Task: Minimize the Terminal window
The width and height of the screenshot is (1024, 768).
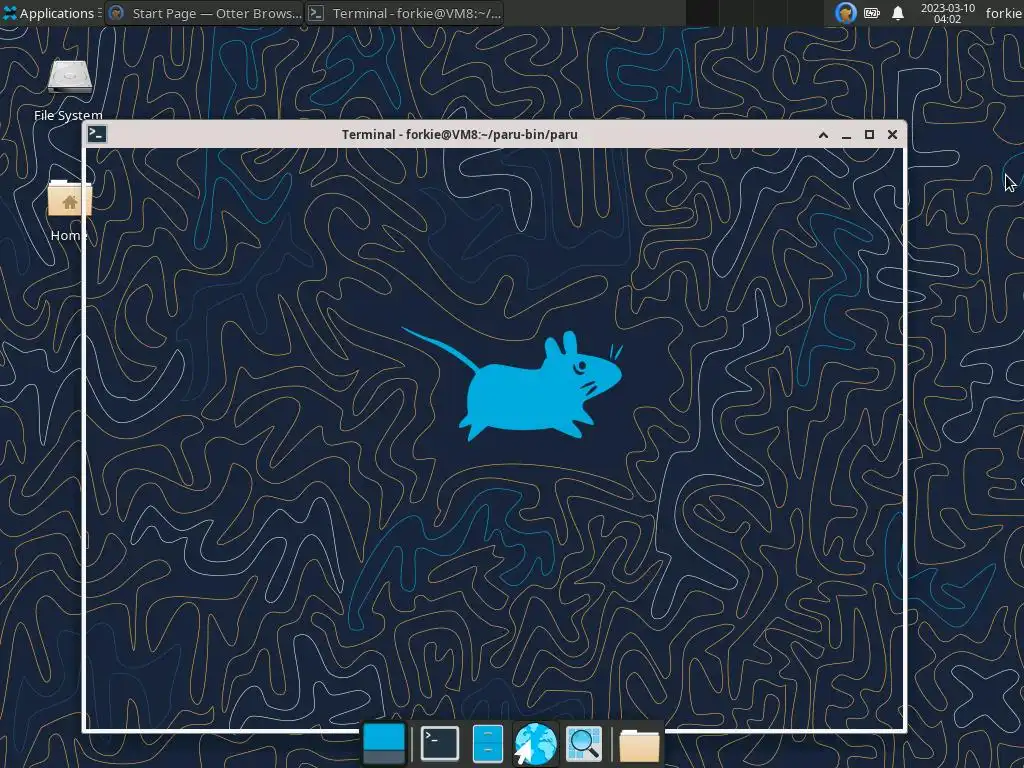Action: [x=846, y=135]
